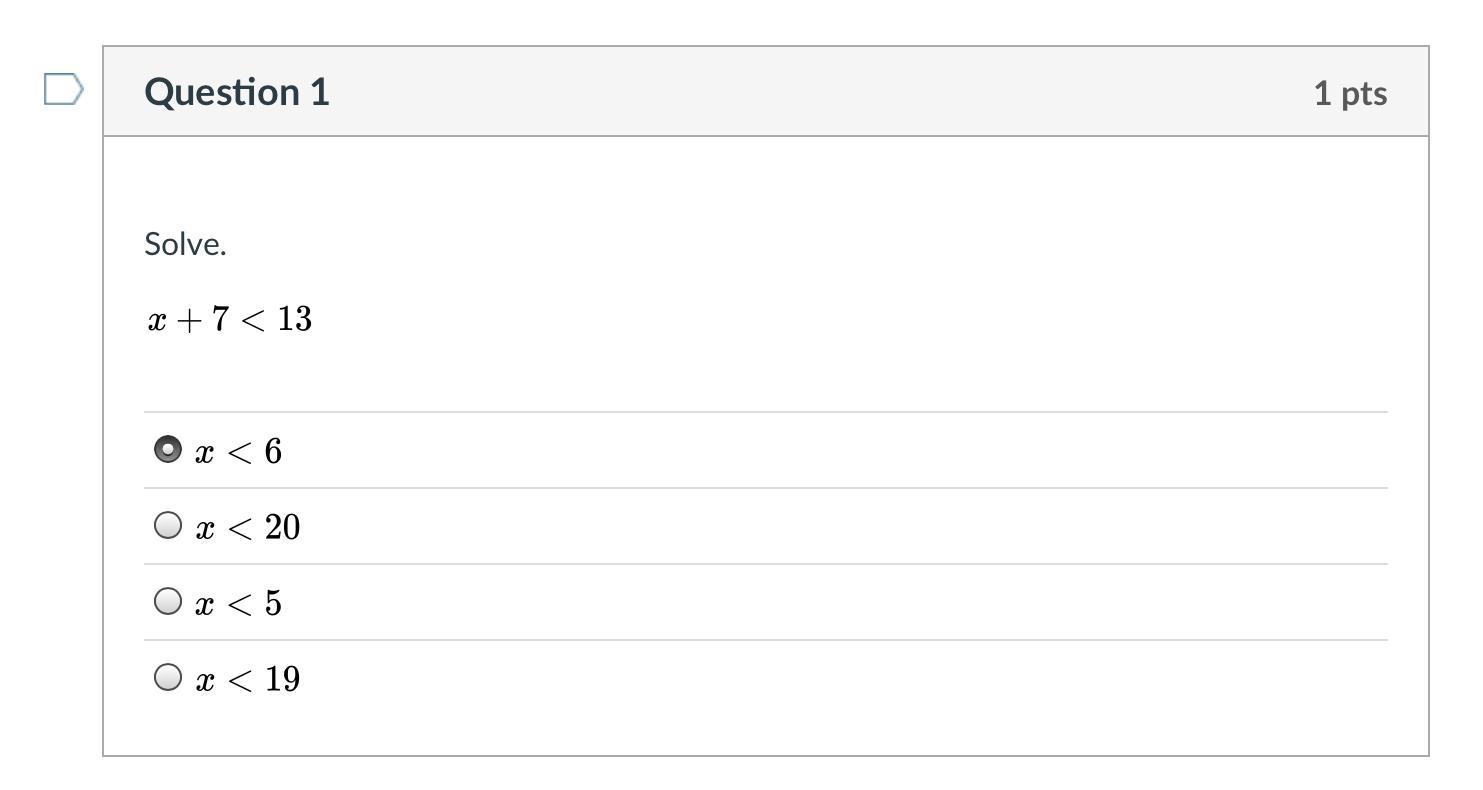Click the Question 1 heading
Viewport: 1483px width, 790px height.
[x=237, y=92]
